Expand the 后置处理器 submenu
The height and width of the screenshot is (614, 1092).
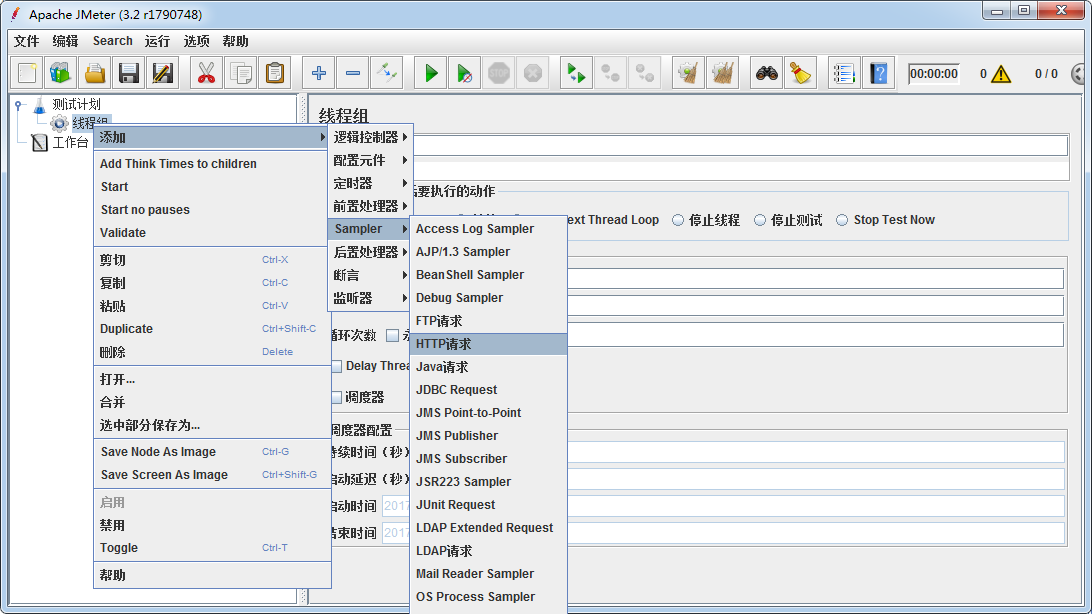[369, 252]
